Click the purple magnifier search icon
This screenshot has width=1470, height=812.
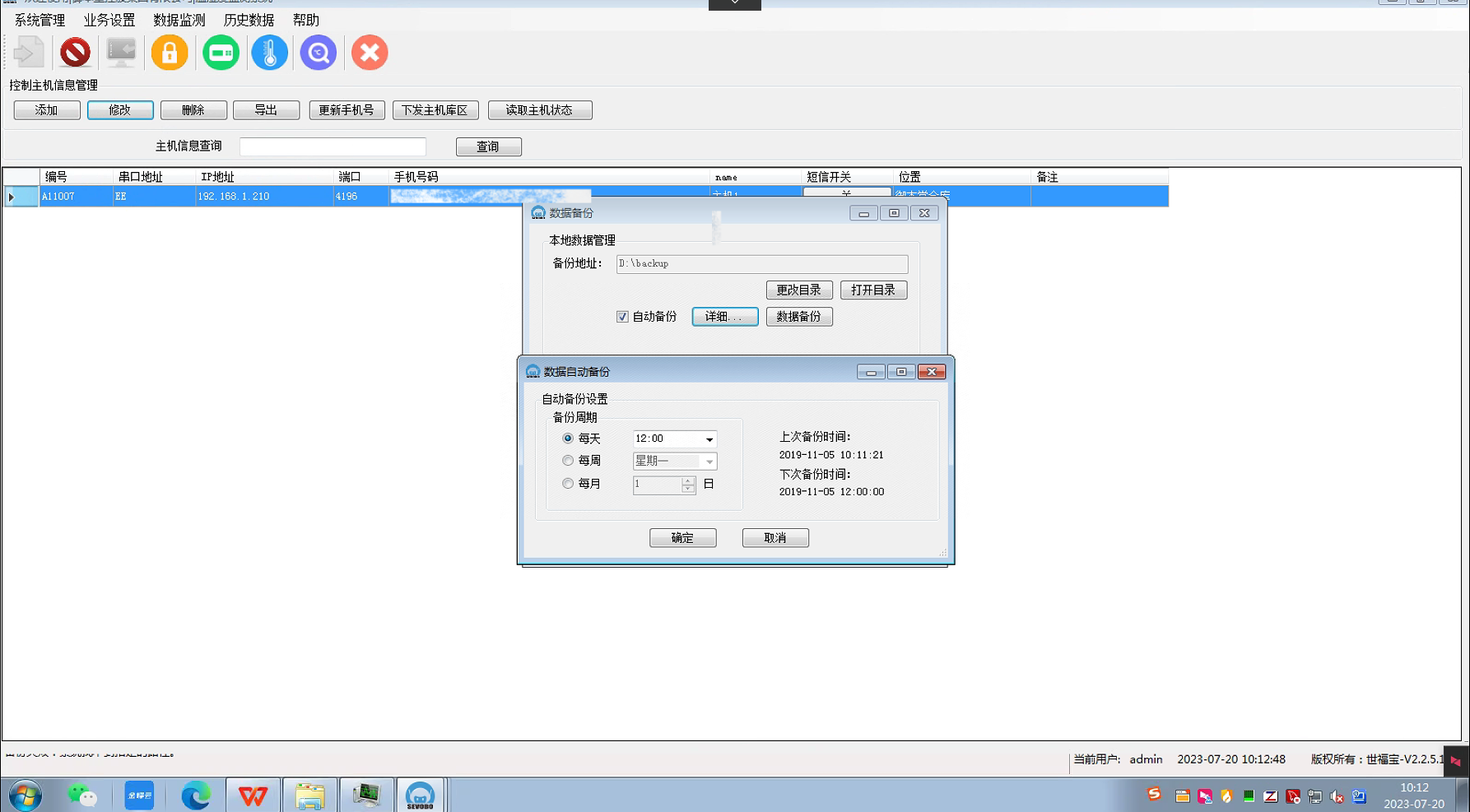[x=319, y=53]
